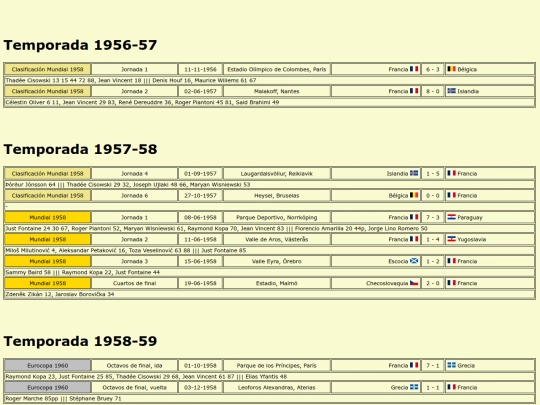
Task: Click the scorers line starting with Raymond Kopa 23
Action: (x=269, y=377)
